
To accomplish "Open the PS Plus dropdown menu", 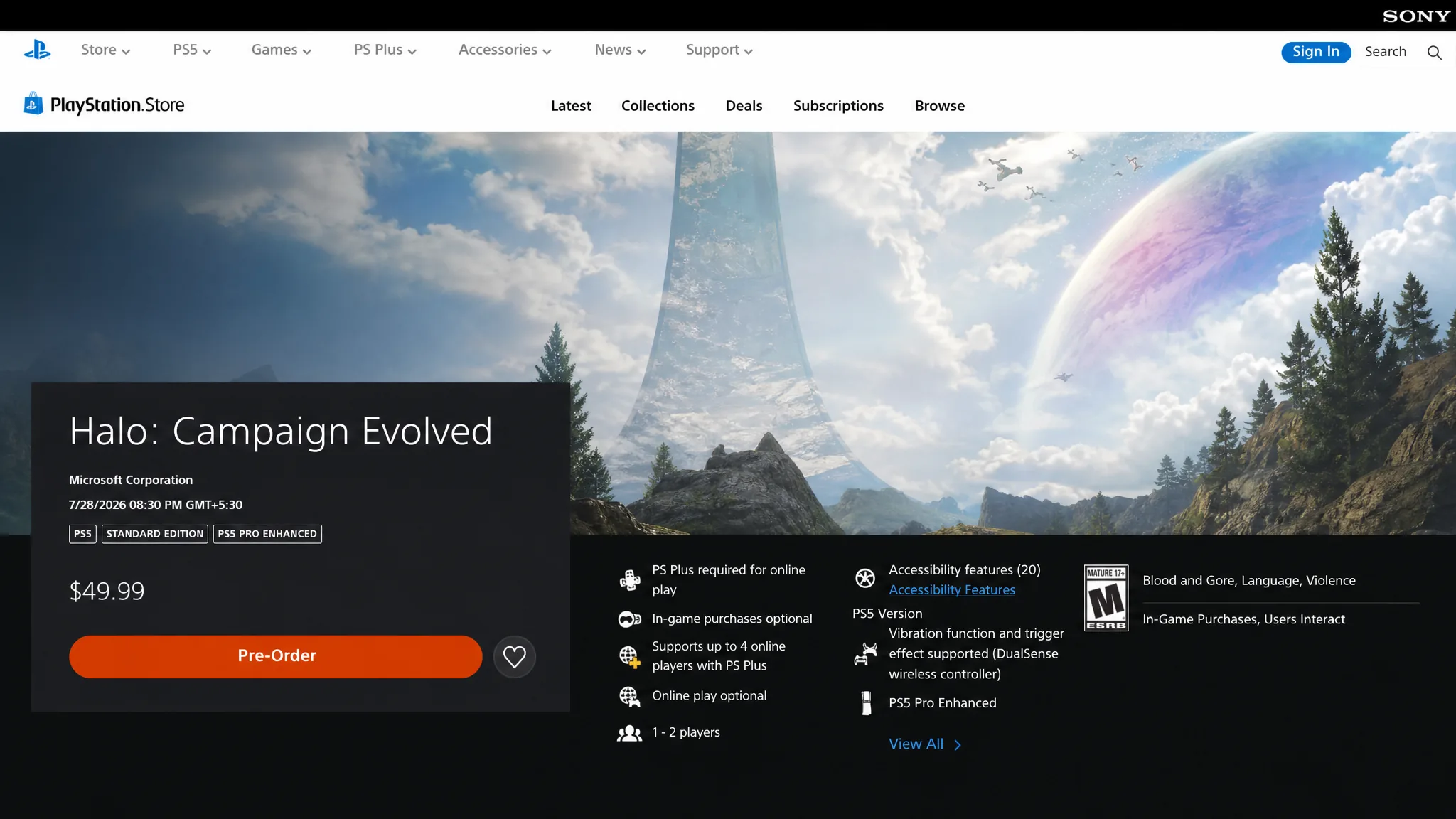I will [x=385, y=50].
